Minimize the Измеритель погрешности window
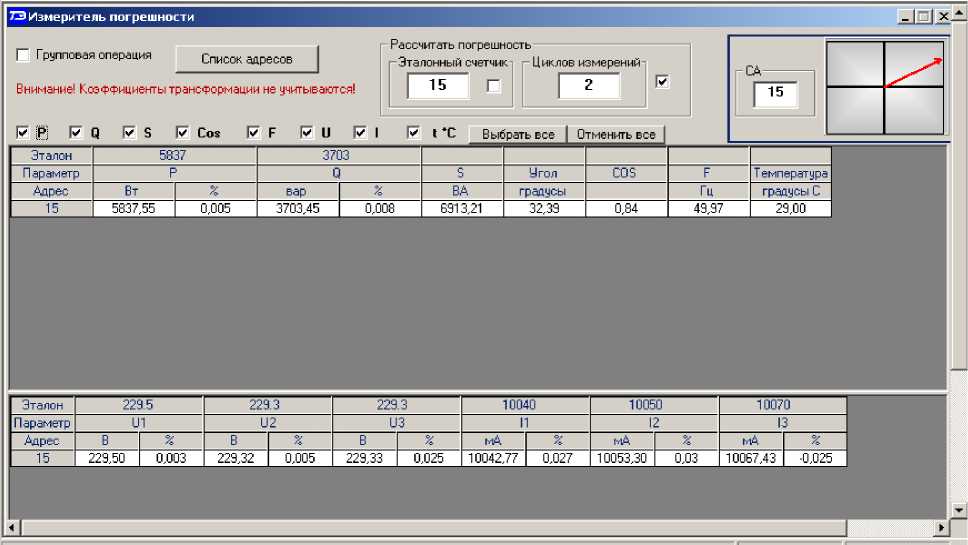 pos(905,17)
